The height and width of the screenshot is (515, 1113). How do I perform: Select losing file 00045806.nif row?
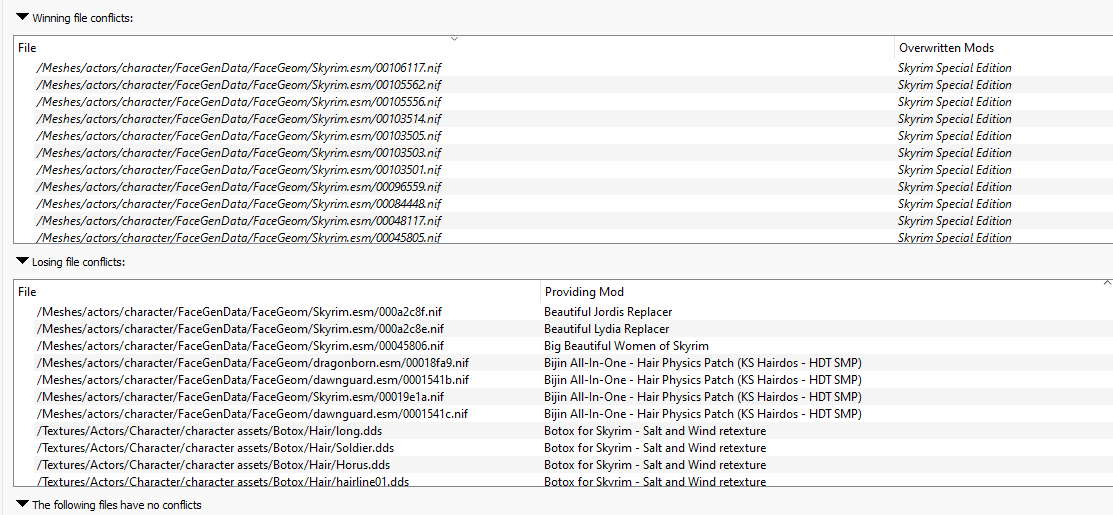[564, 346]
